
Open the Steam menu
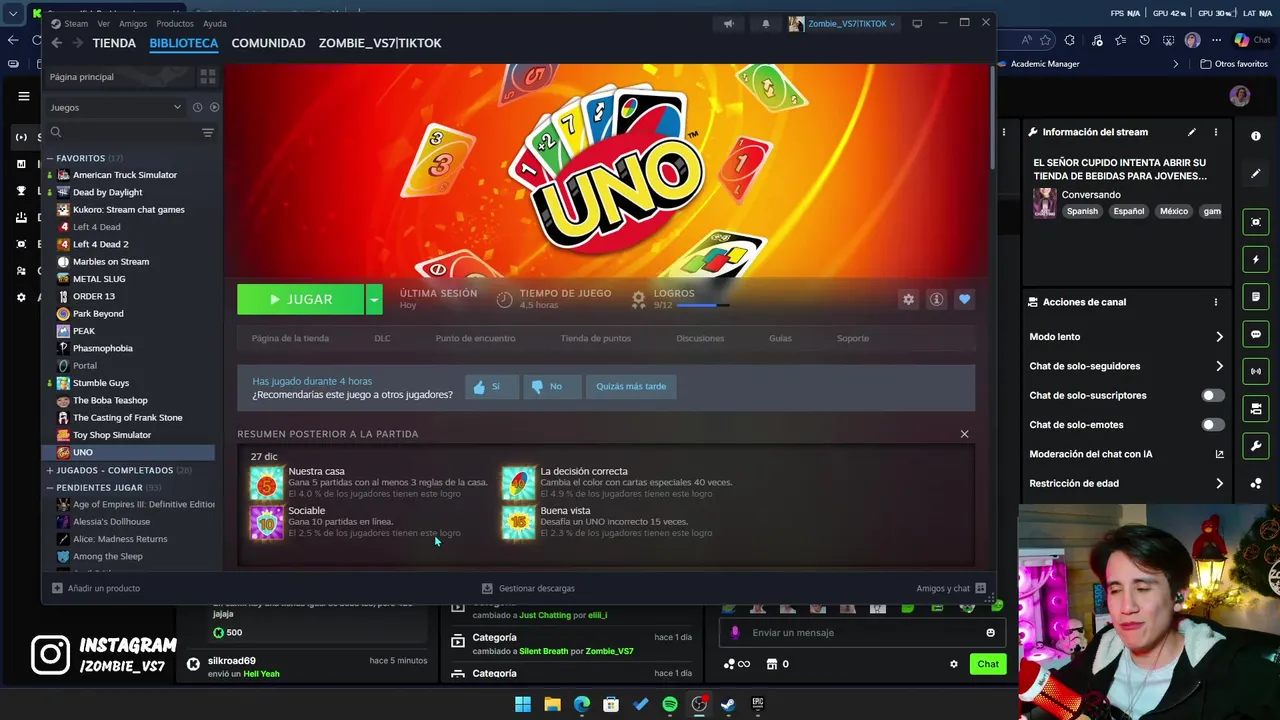coord(76,23)
